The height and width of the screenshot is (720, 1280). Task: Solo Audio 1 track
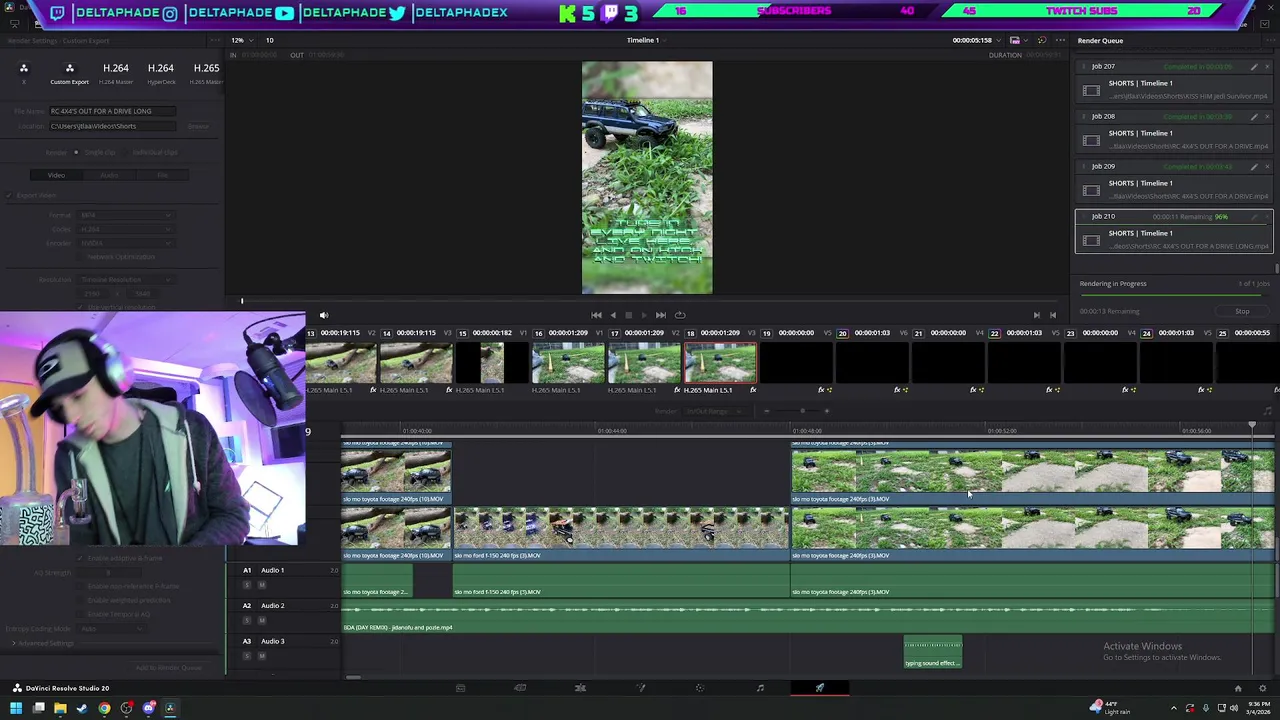[x=247, y=584]
